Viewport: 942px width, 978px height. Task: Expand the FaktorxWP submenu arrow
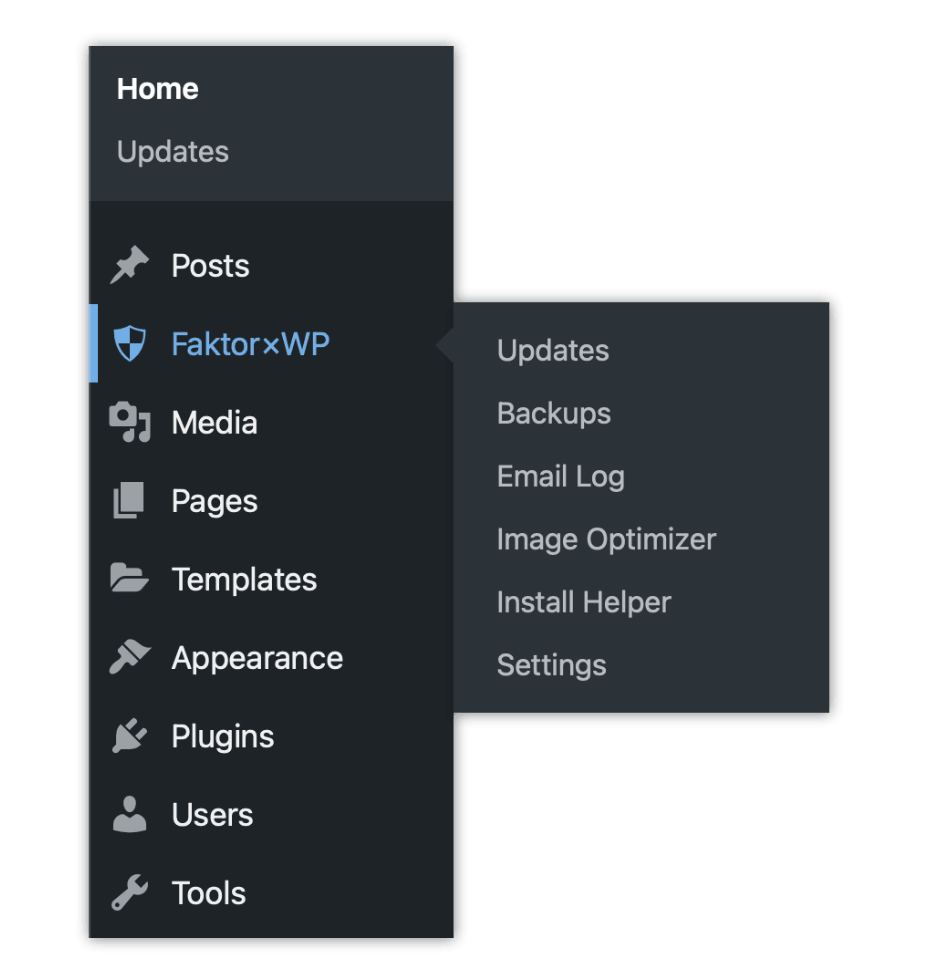(x=444, y=343)
